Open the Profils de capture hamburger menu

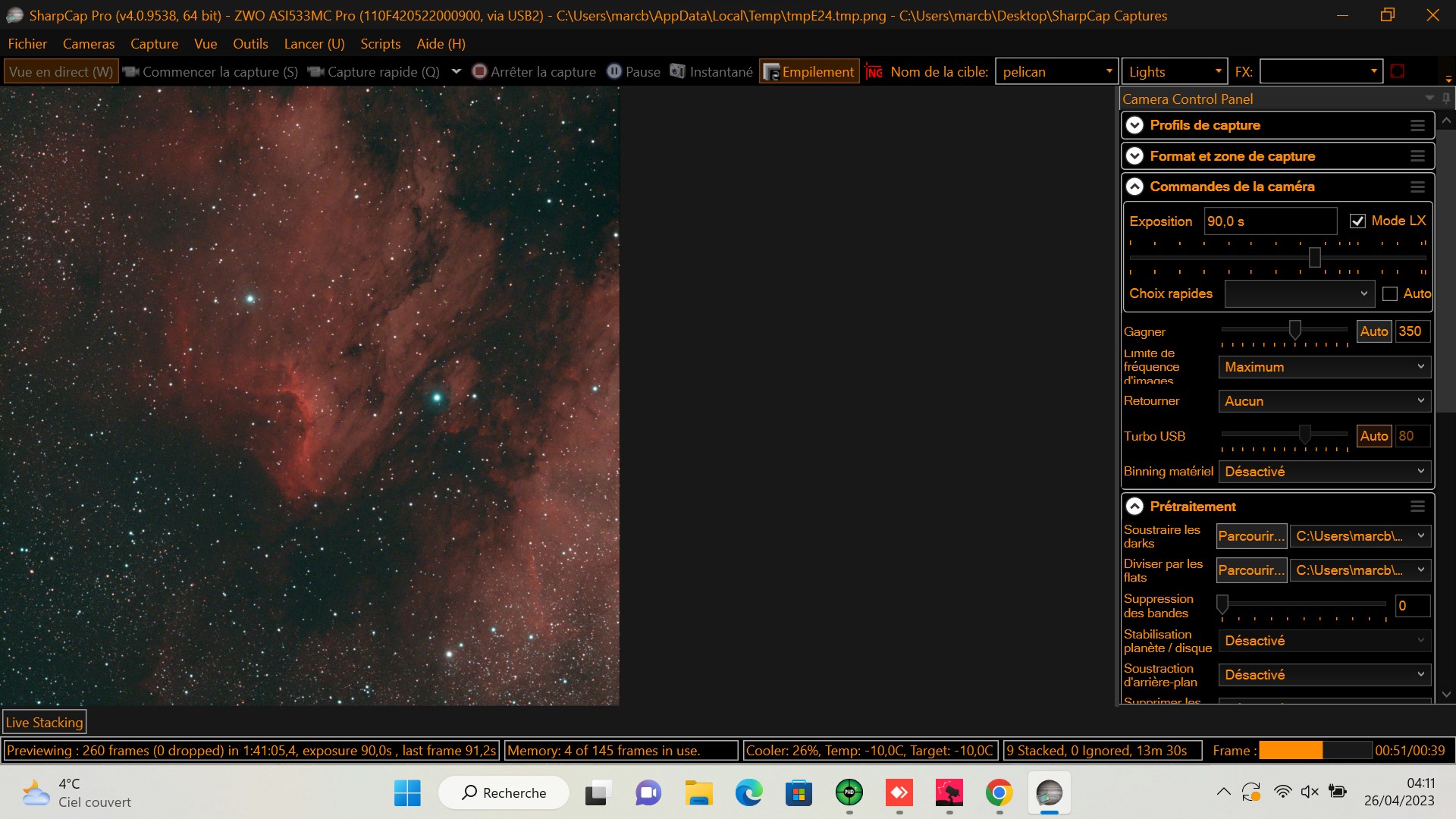(1417, 126)
